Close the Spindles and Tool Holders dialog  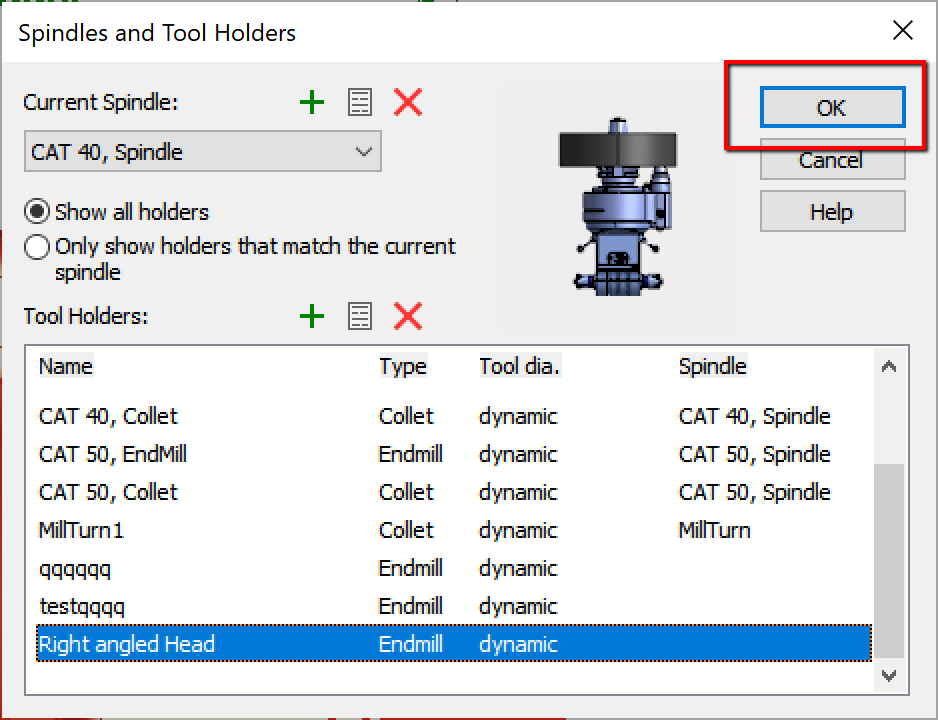point(902,30)
